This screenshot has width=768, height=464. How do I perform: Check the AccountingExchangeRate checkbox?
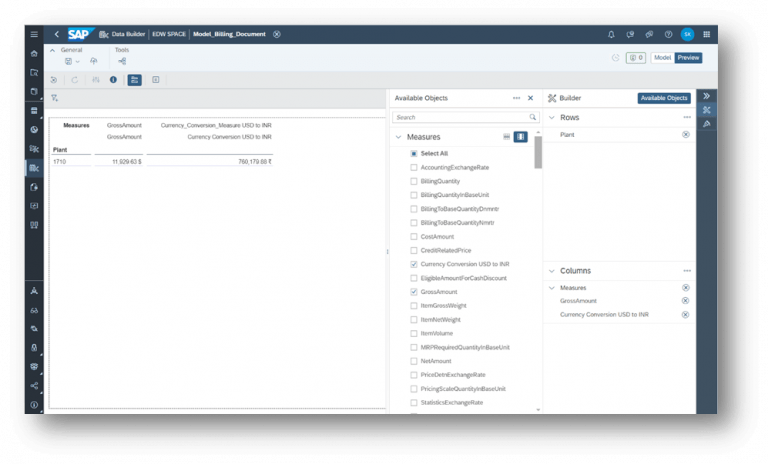tap(414, 168)
